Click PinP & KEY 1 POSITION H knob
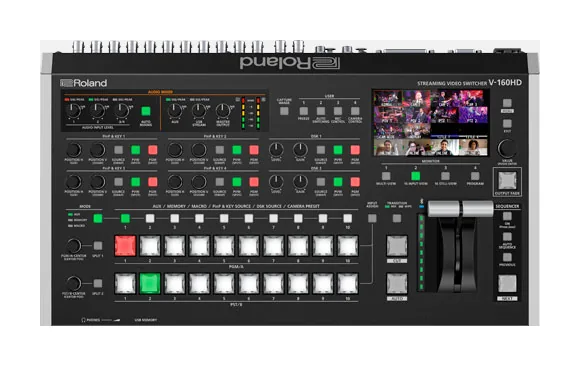The height and width of the screenshot is (366, 580). (x=74, y=150)
